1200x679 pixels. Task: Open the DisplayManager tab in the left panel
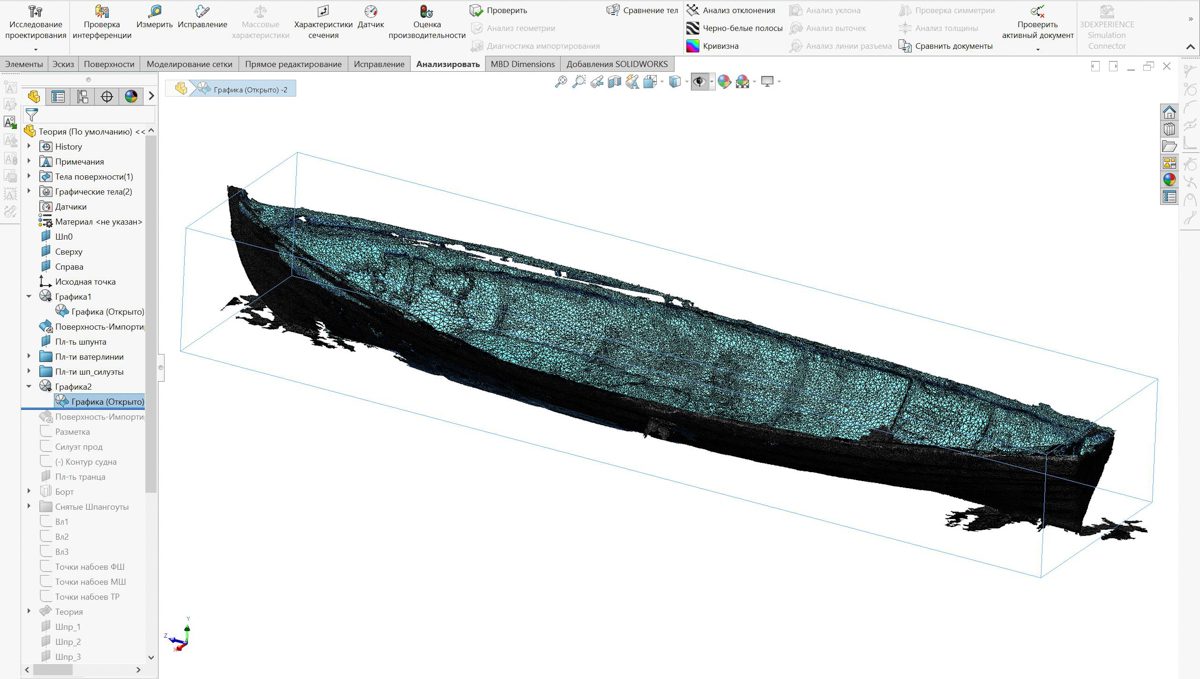click(131, 97)
